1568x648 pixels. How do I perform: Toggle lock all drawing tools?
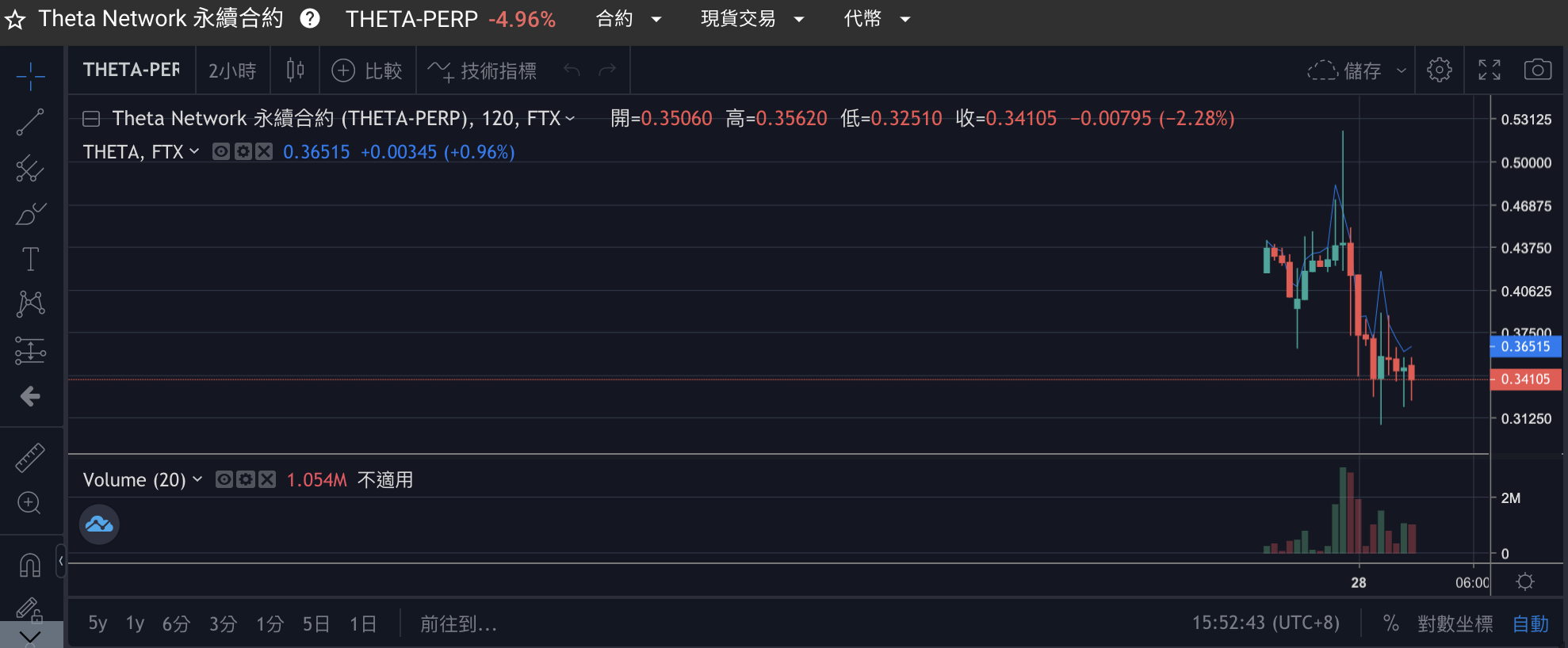(30, 609)
